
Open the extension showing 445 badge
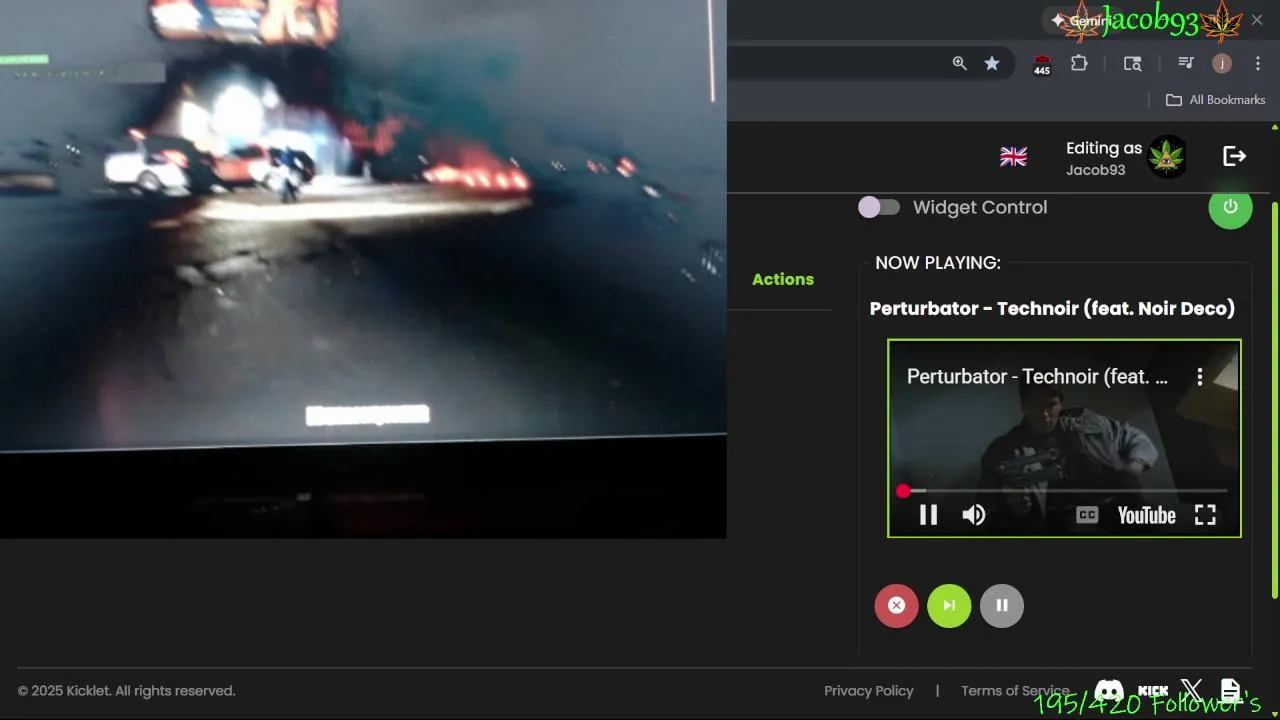click(x=1042, y=64)
